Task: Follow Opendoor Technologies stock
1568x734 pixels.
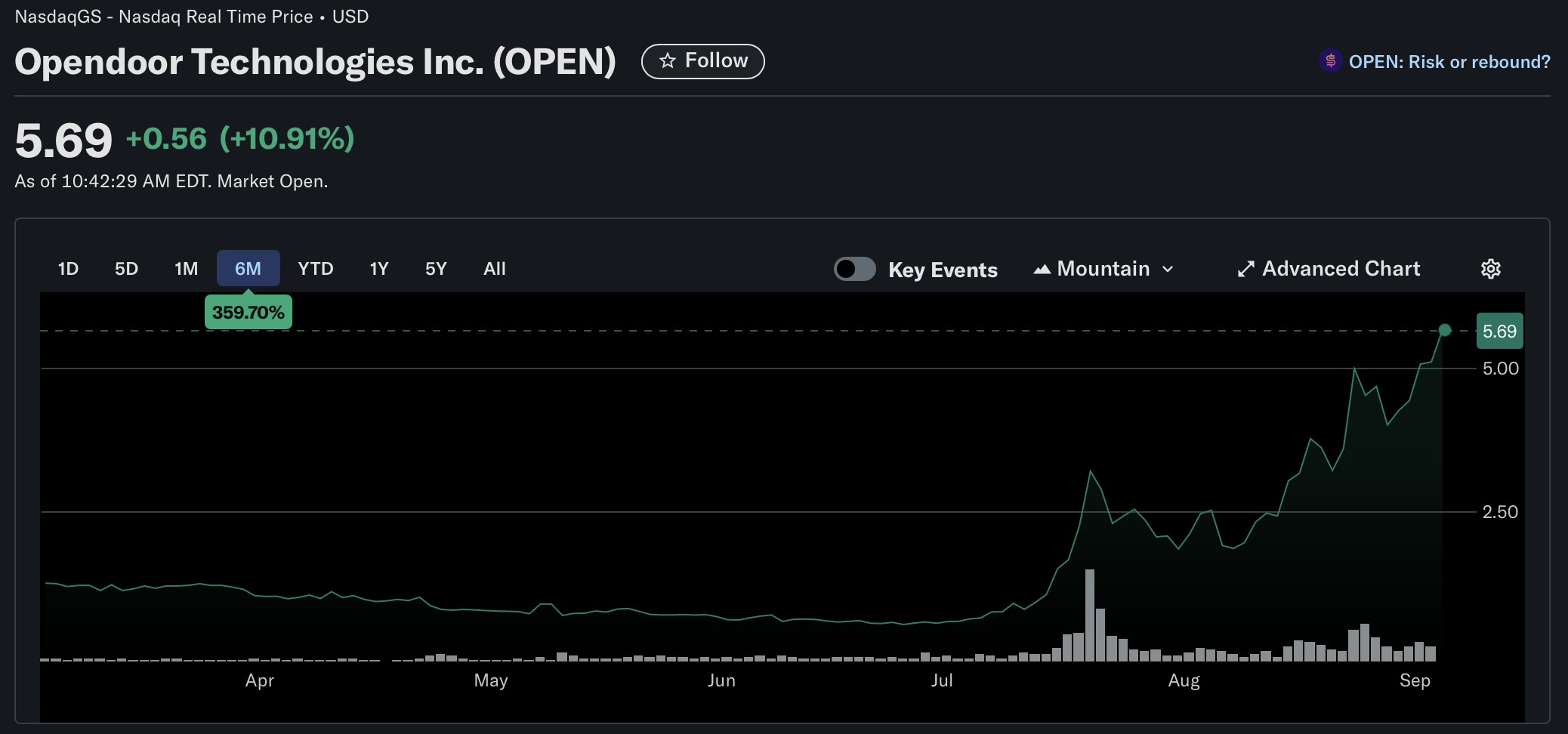Action: click(702, 61)
